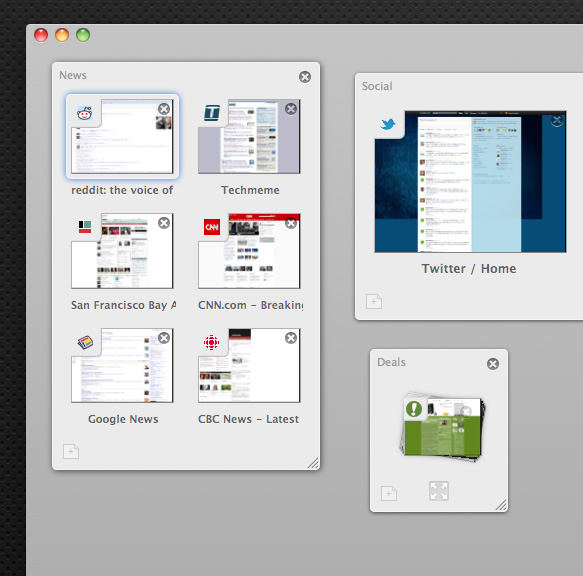The width and height of the screenshot is (583, 576).
Task: Close the Deals tab group
Action: (x=493, y=364)
